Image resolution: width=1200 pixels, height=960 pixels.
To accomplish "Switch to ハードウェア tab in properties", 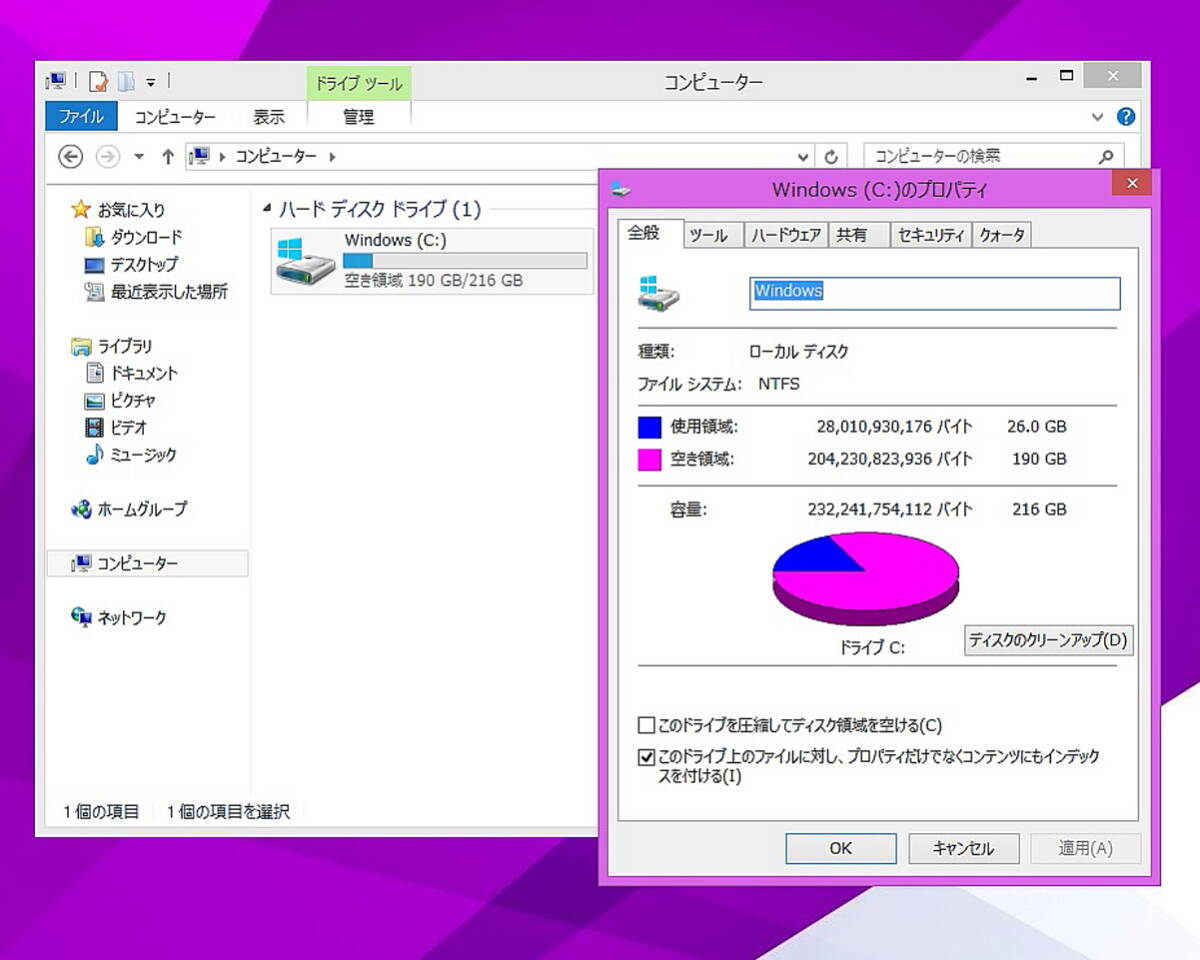I will pyautogui.click(x=786, y=235).
